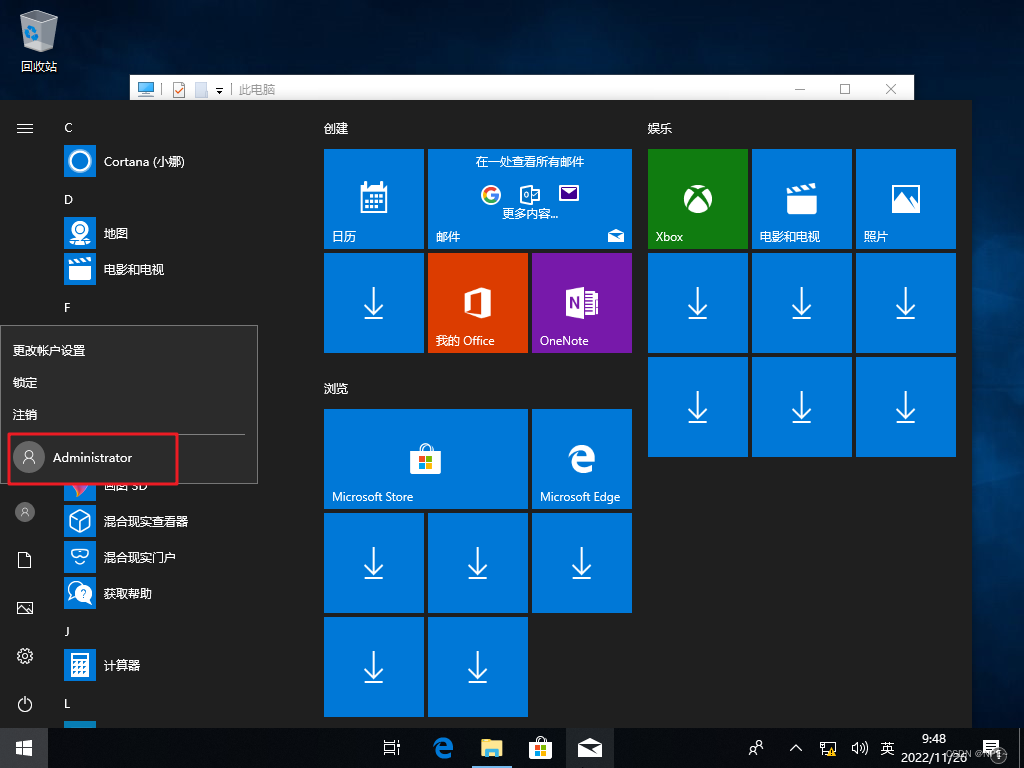
Task: Click the download tile below Microsoft Edge
Action: (582, 563)
